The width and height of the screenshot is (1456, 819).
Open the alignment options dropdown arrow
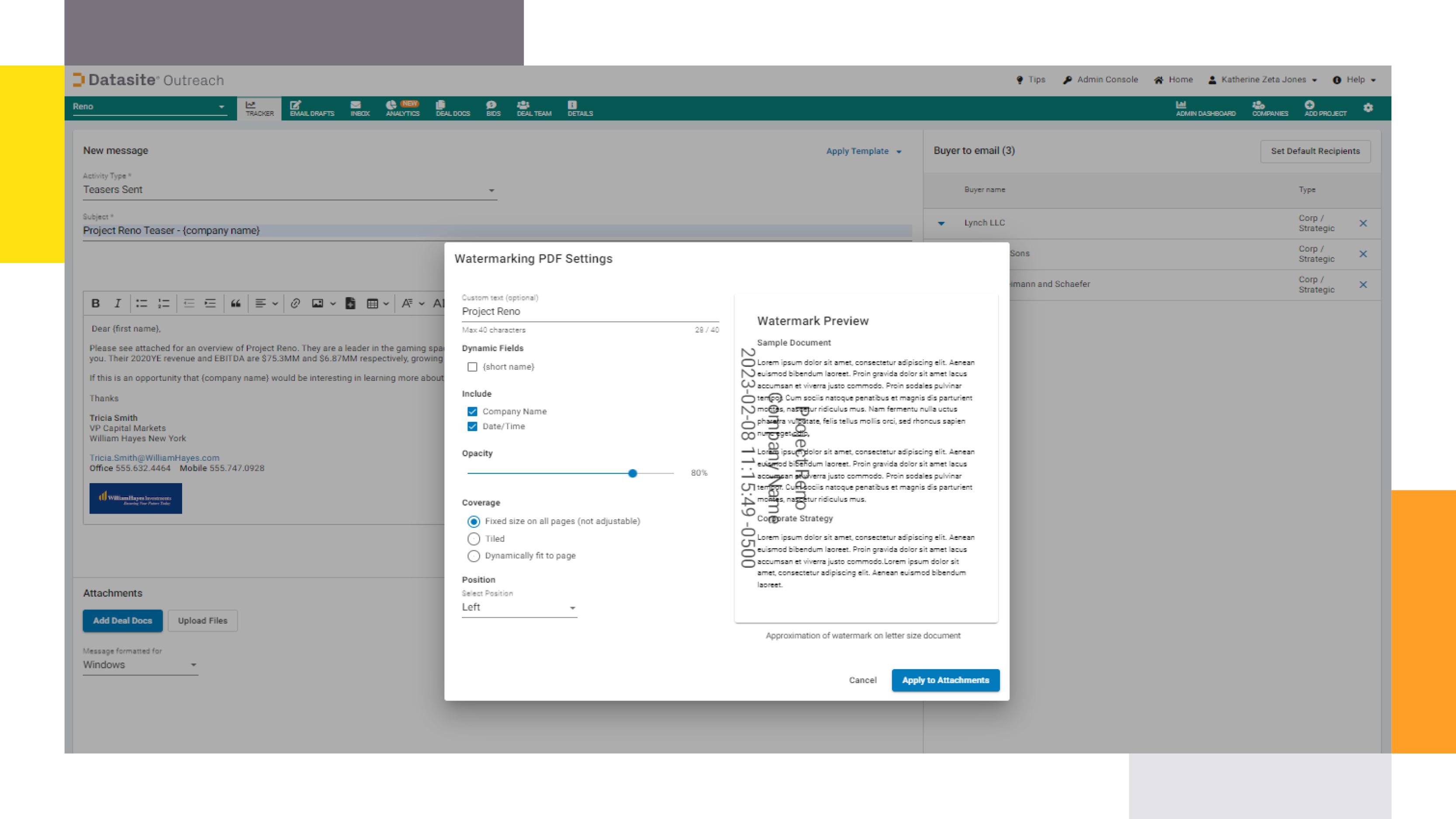(x=275, y=304)
